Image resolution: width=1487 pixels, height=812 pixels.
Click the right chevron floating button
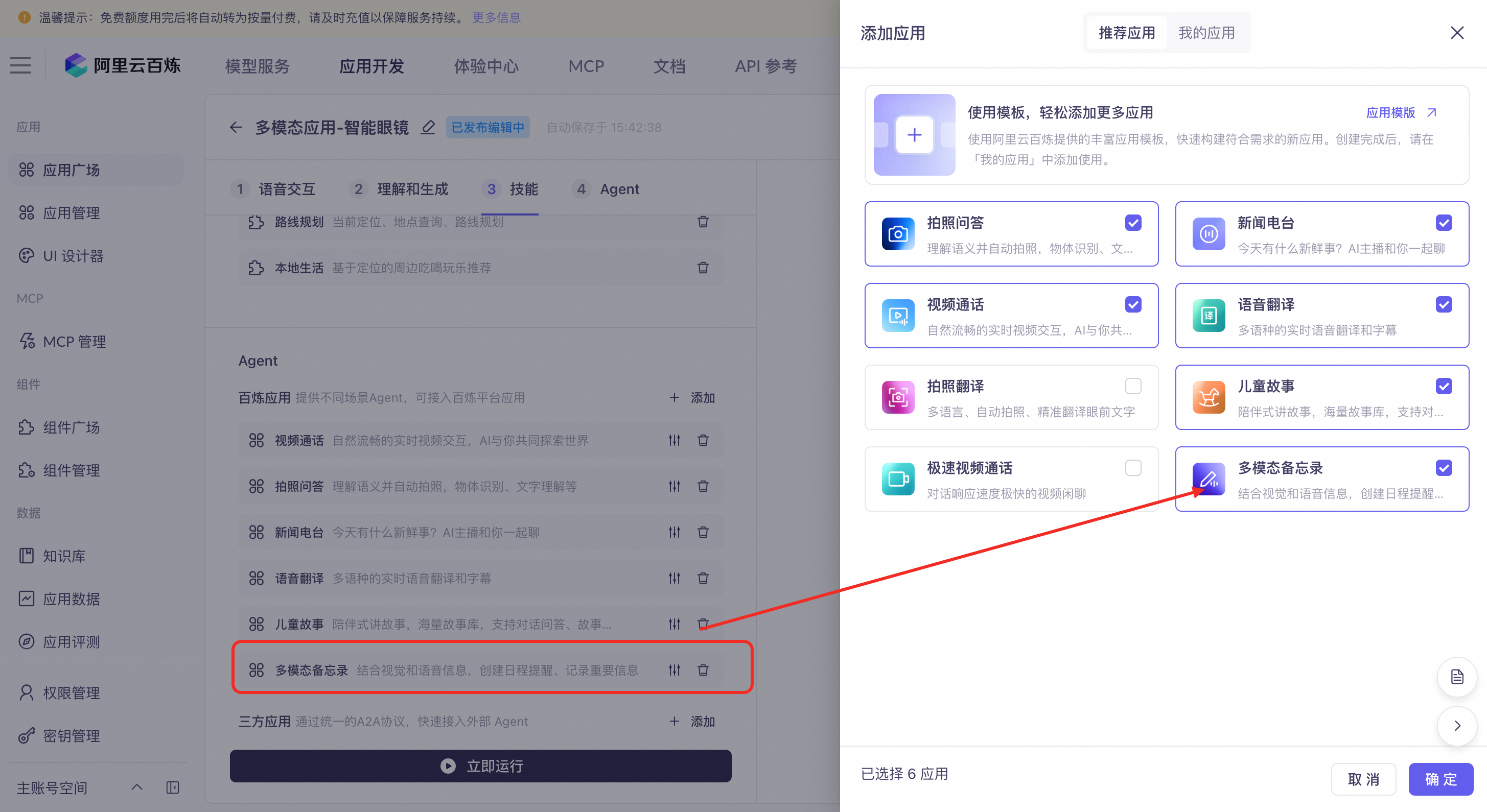coord(1456,726)
